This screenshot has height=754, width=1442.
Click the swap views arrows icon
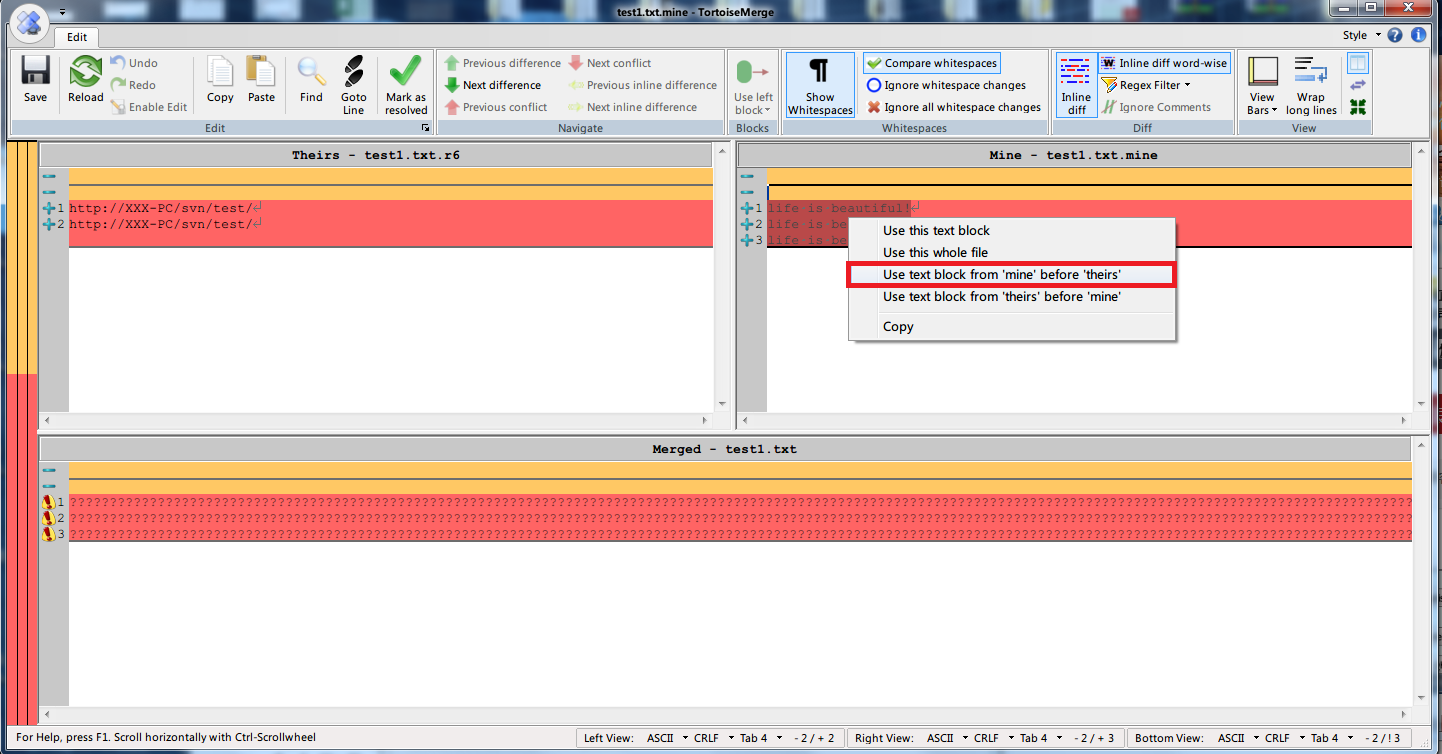(1358, 85)
